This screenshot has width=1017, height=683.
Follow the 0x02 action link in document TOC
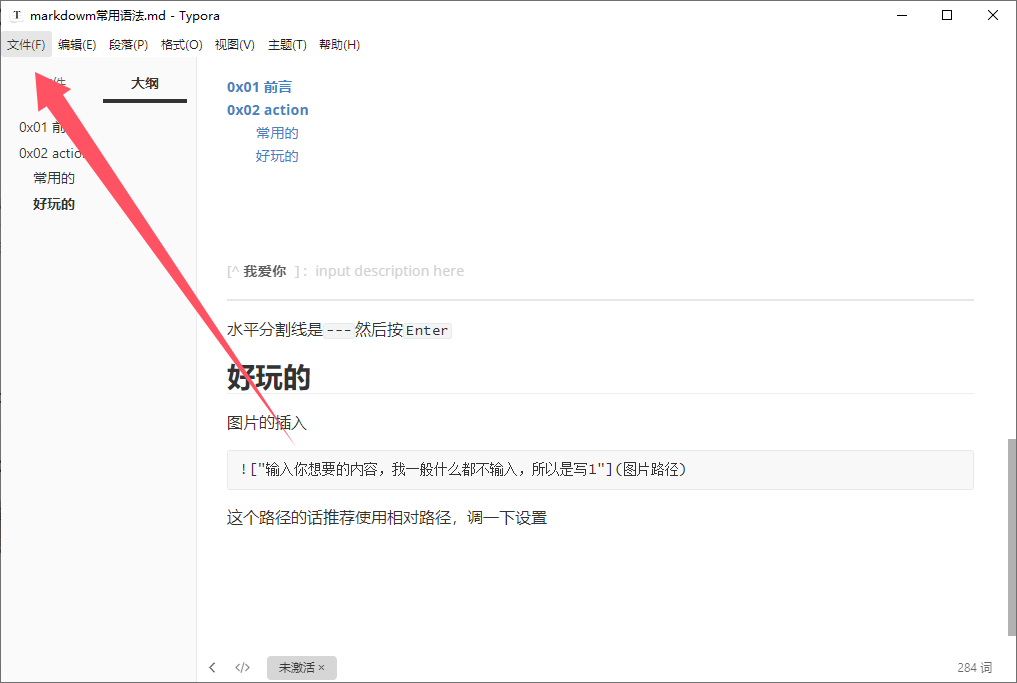[267, 110]
